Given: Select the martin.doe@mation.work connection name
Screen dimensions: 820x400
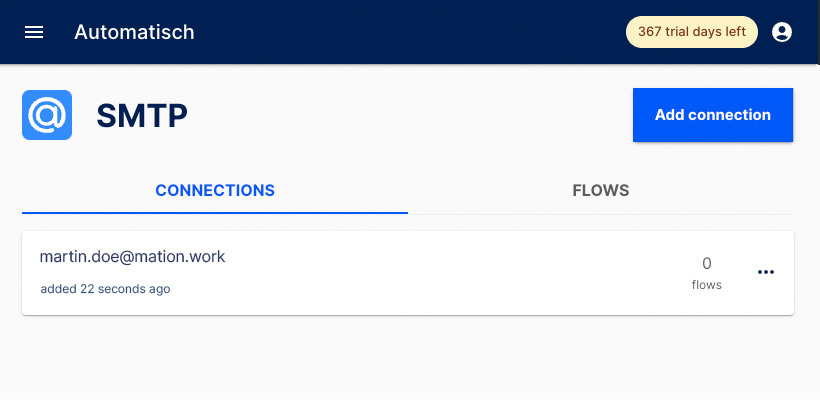Looking at the screenshot, I should point(132,257).
